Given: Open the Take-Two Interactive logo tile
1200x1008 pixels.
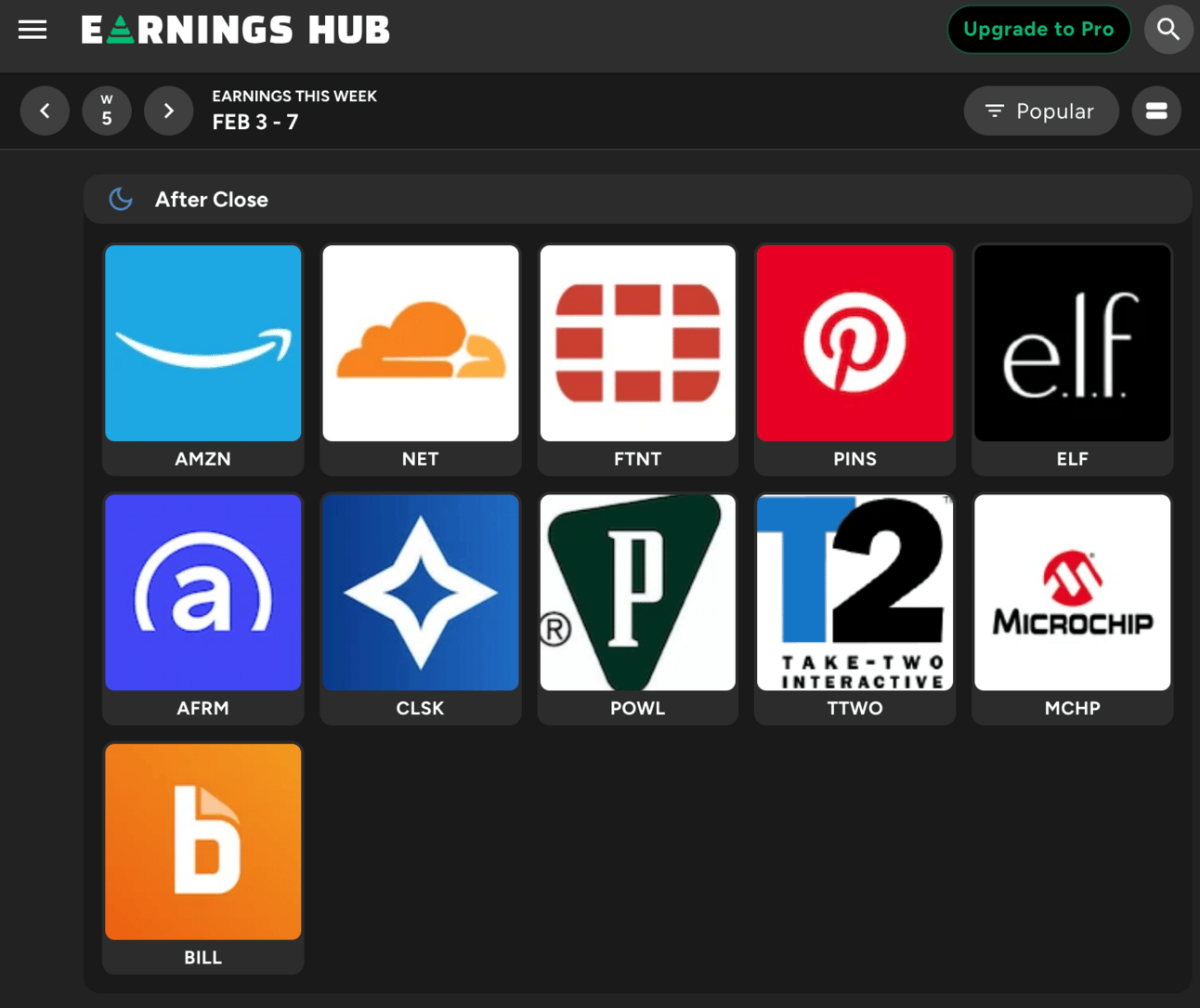Looking at the screenshot, I should click(x=855, y=592).
